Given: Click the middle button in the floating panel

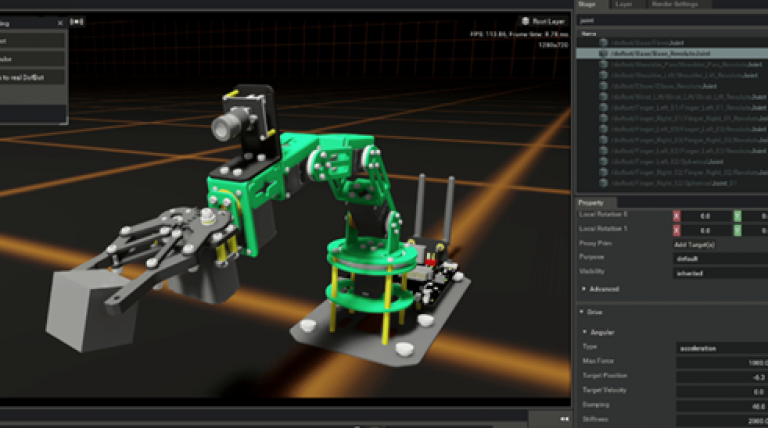Looking at the screenshot, I should [32, 59].
